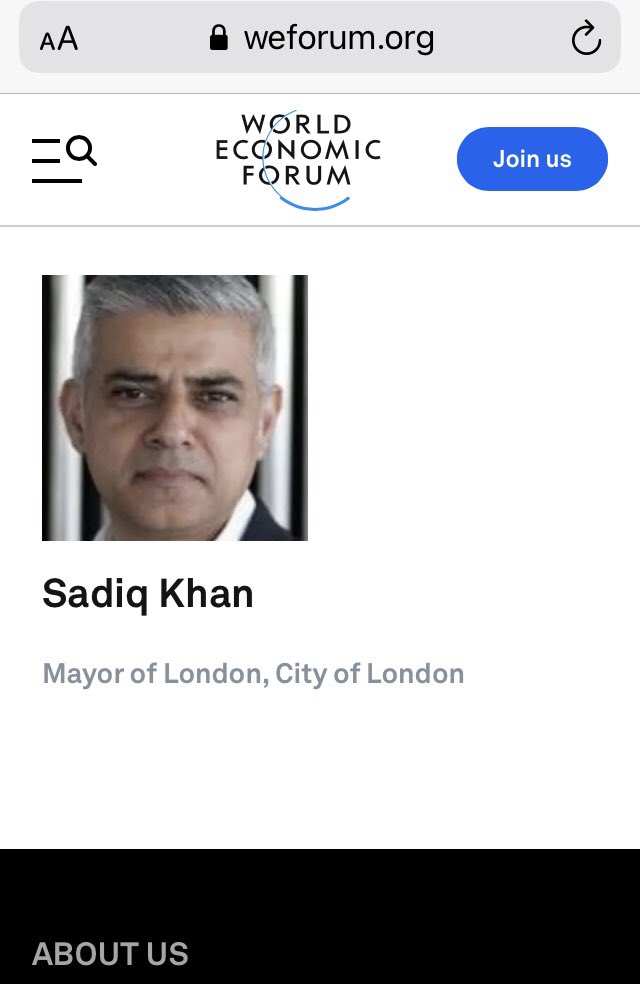Click the Sadiq Khan name heading
This screenshot has width=640, height=984.
(x=148, y=594)
